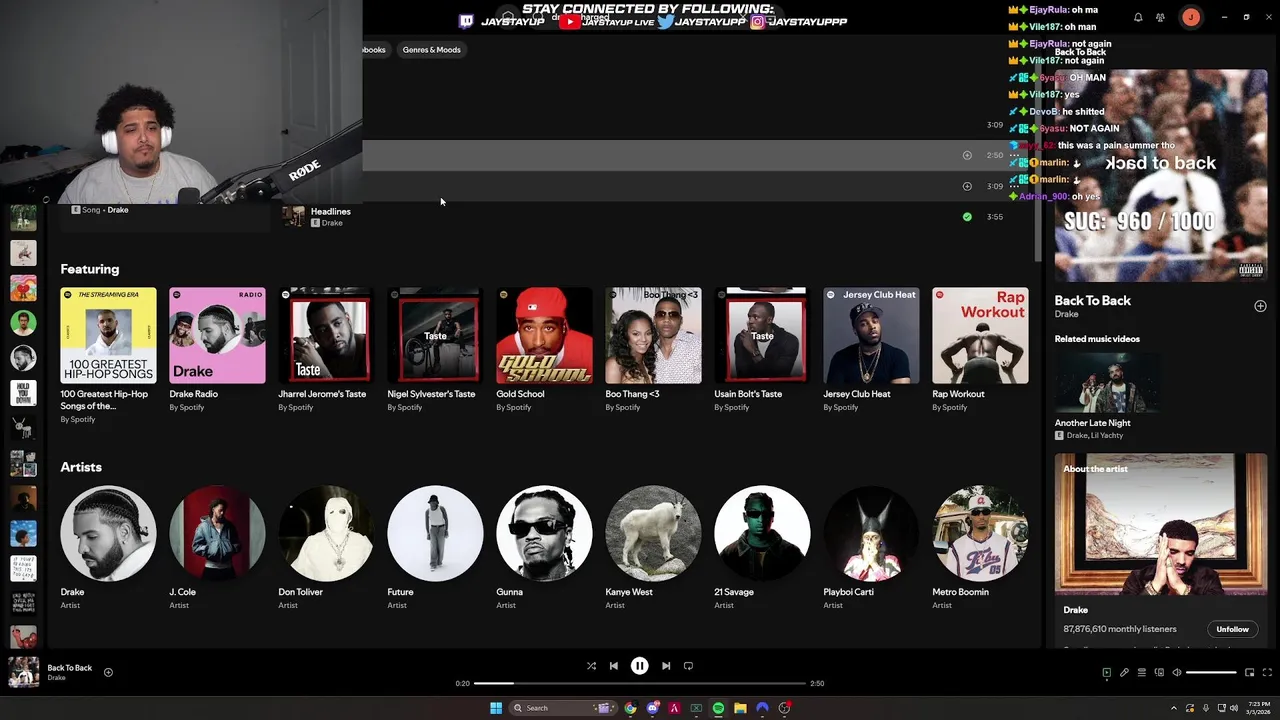Adjust the volume slider
1280x720 pixels.
point(1212,673)
